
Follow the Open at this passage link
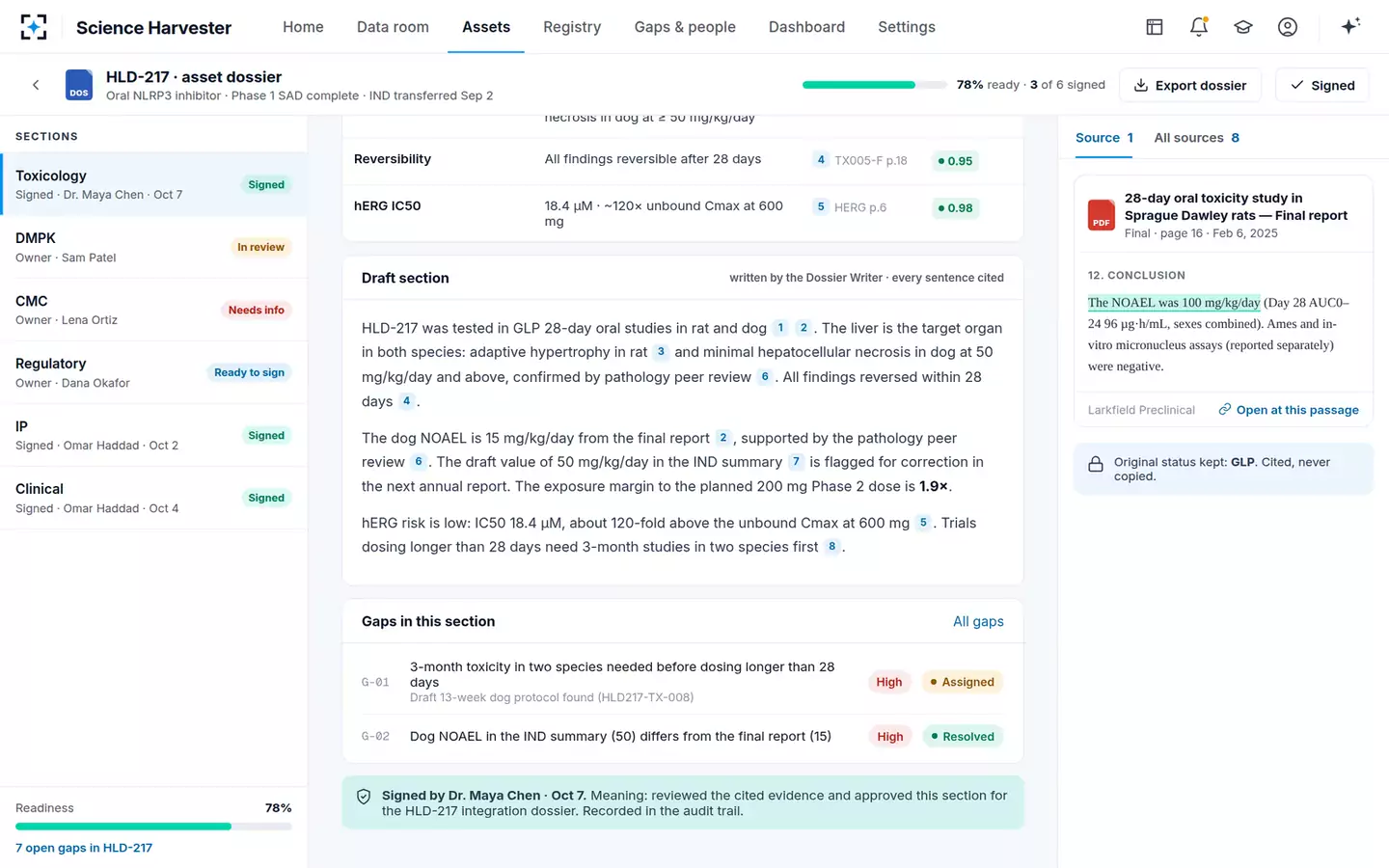click(x=1289, y=410)
